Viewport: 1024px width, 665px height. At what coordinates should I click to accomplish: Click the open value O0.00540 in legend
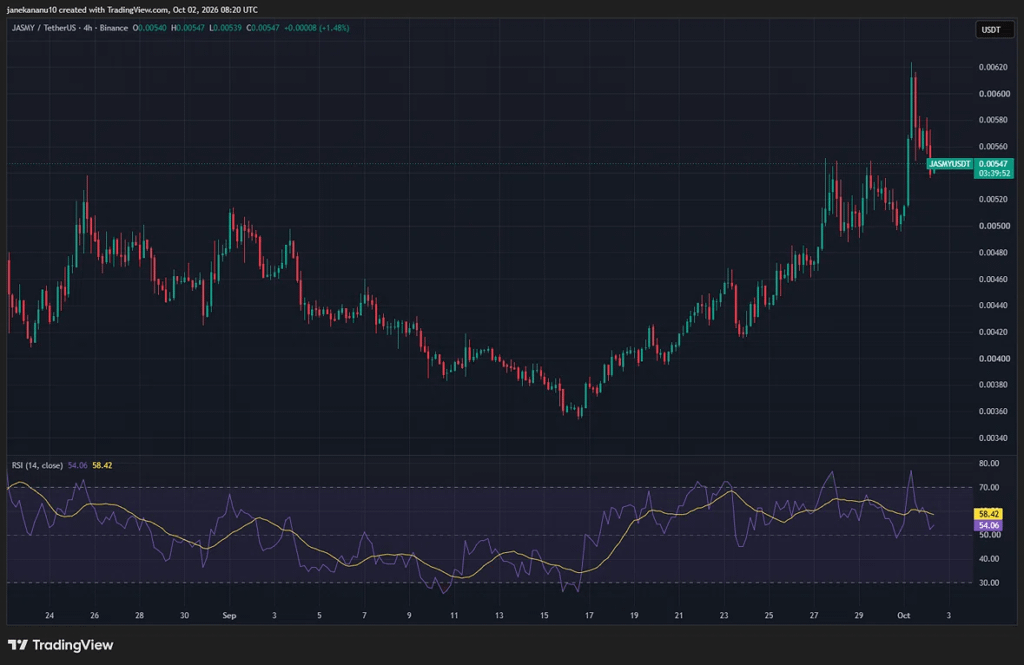click(x=150, y=28)
